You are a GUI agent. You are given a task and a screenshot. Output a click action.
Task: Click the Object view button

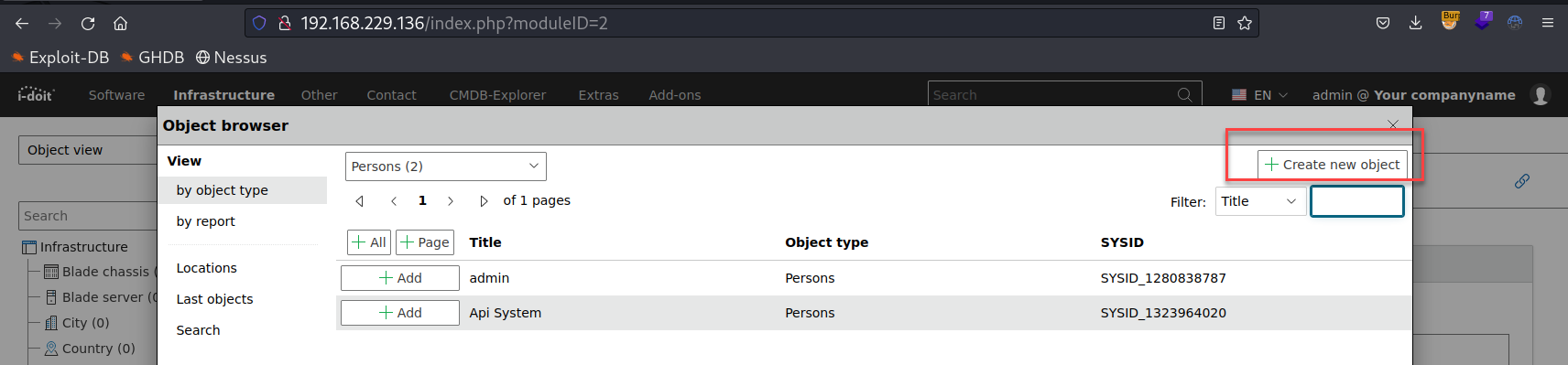click(x=88, y=150)
